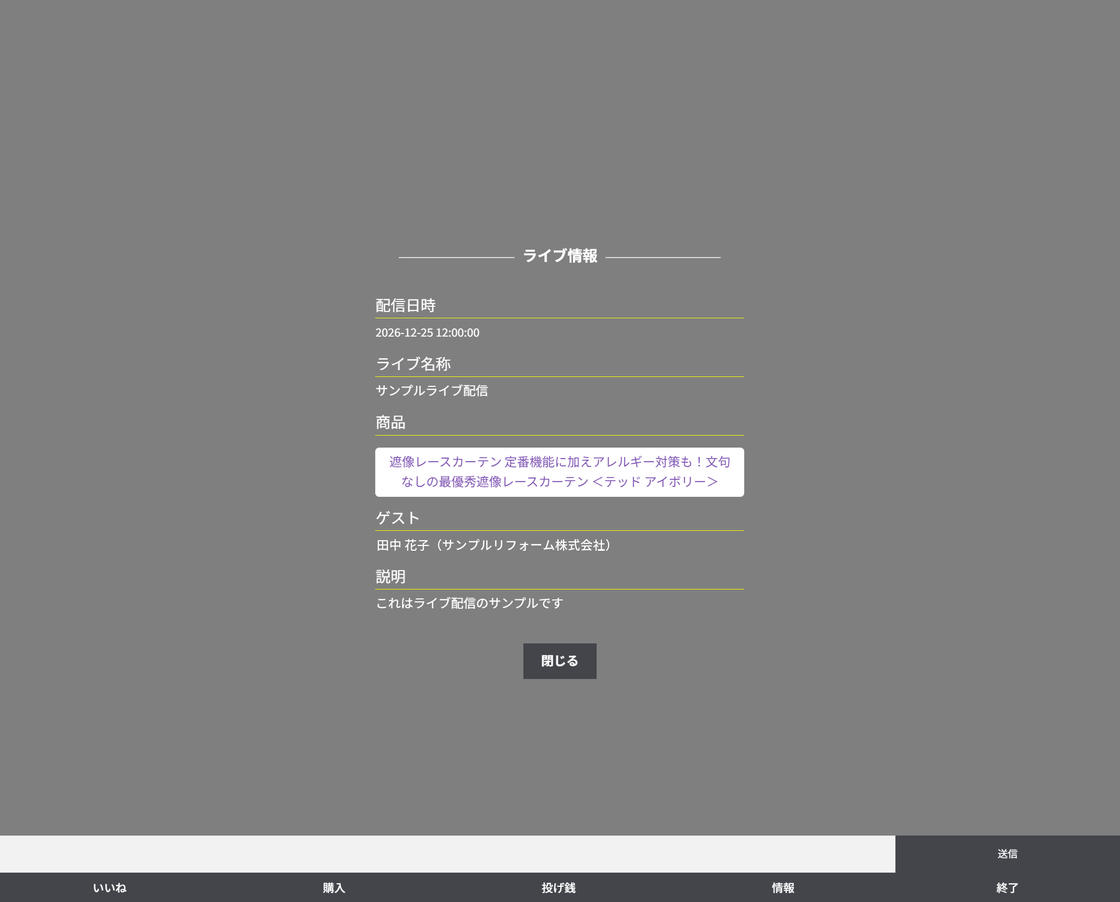Open the 購入 purchase option

[334, 888]
